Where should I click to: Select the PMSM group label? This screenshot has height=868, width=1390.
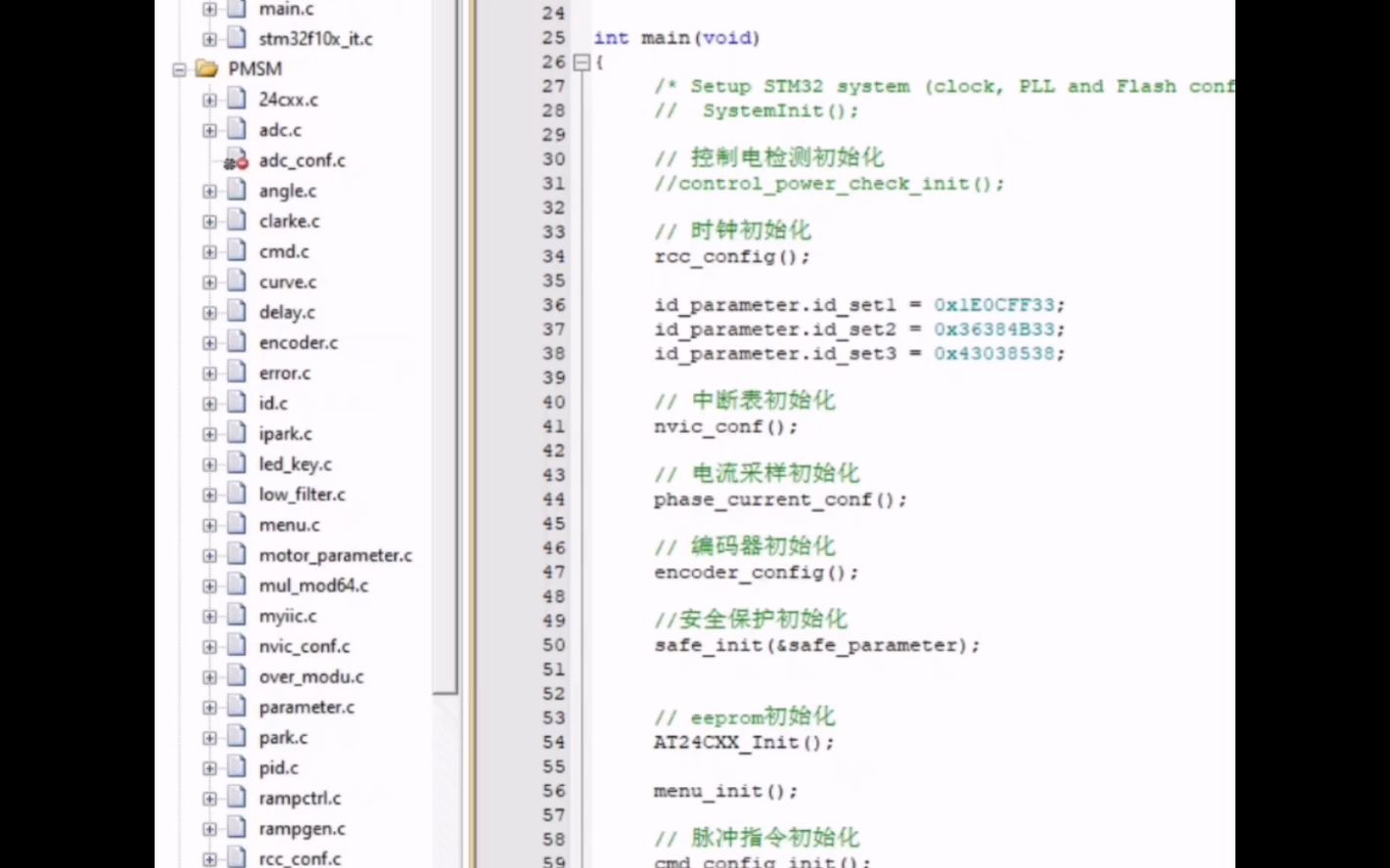(x=255, y=69)
